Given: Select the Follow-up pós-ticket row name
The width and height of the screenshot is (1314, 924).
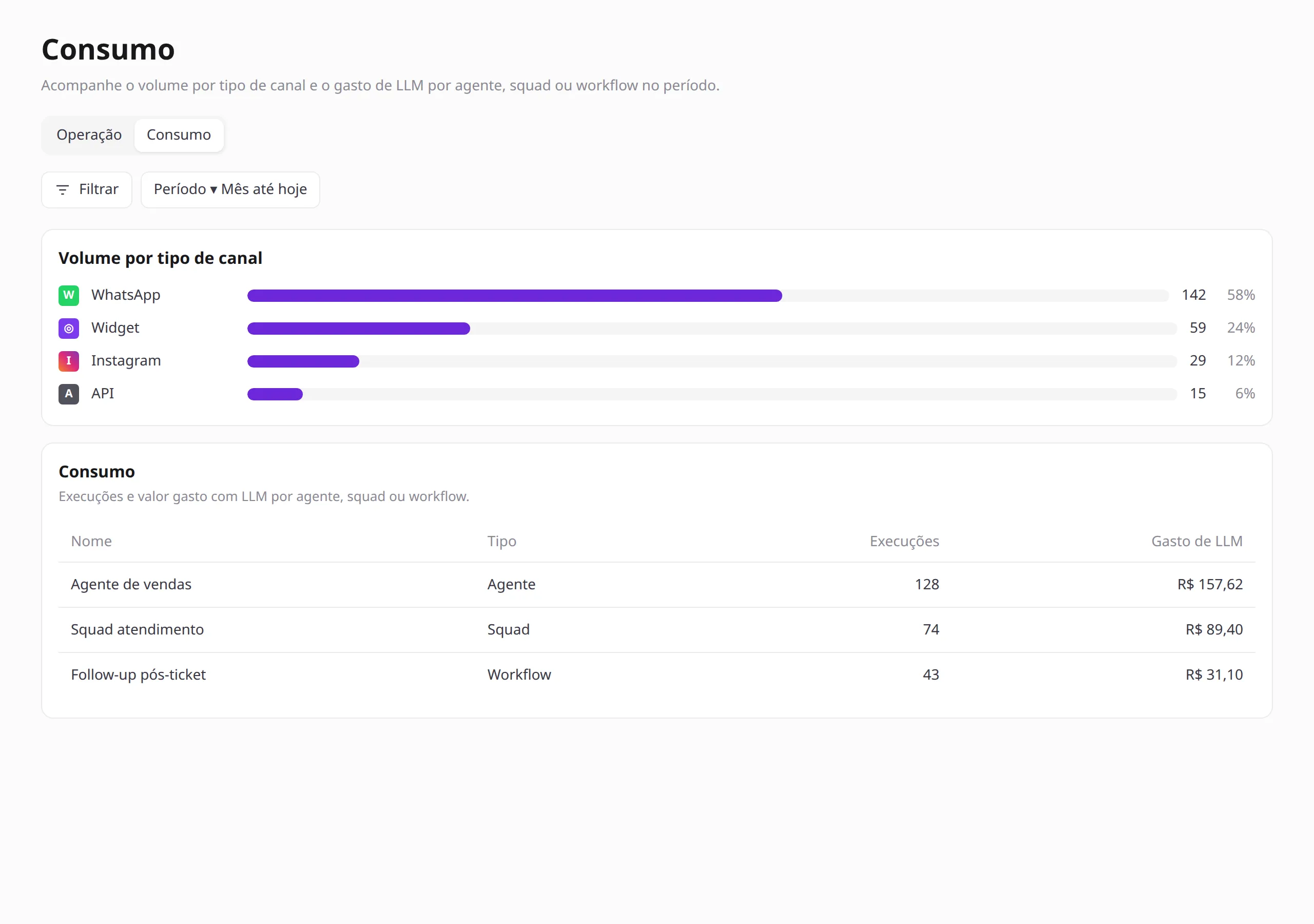Looking at the screenshot, I should coord(139,675).
